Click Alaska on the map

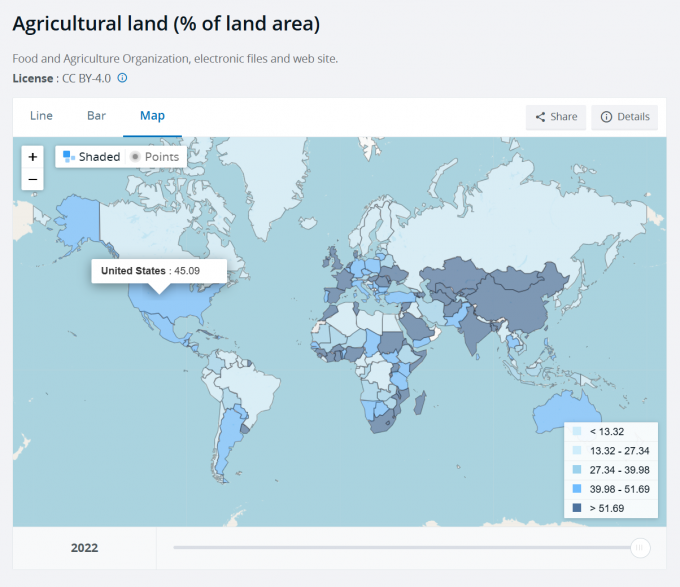tap(79, 217)
